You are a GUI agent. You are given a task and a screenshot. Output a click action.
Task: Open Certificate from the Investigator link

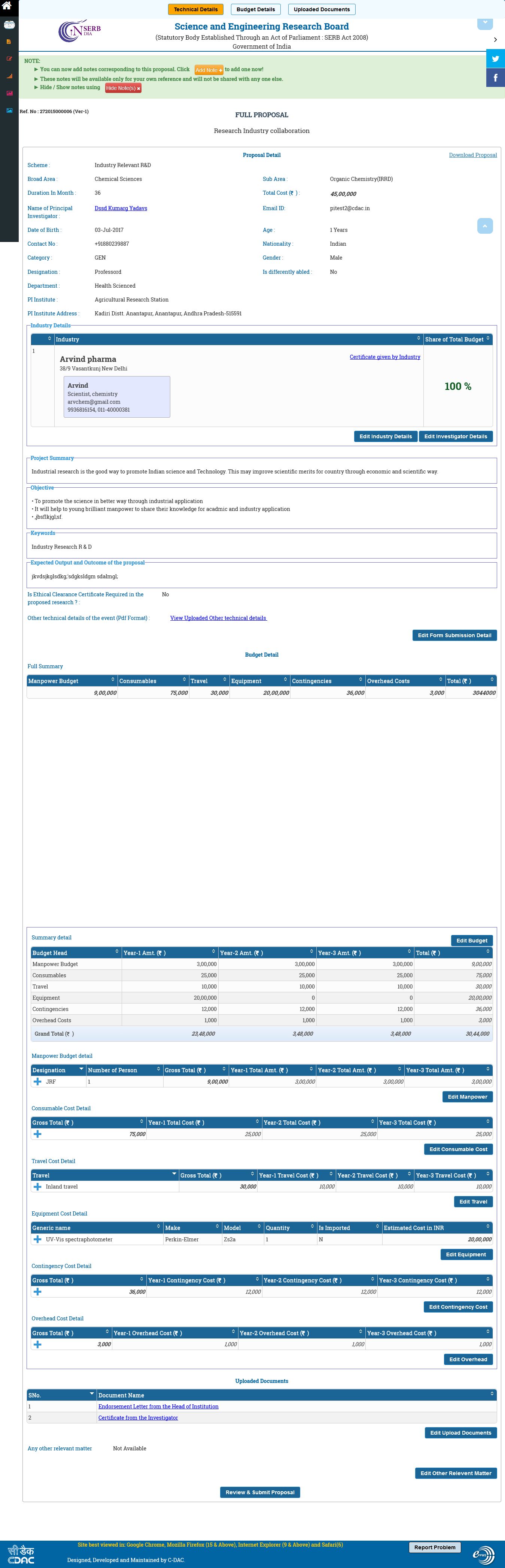point(138,1418)
